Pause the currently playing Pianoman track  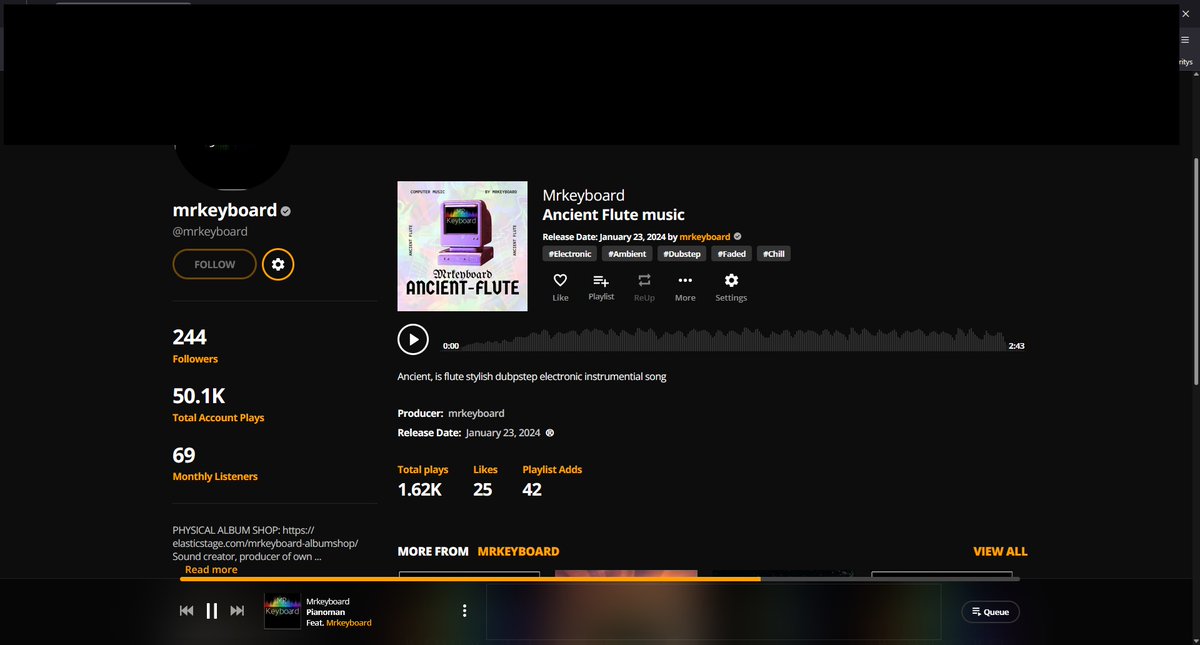pyautogui.click(x=212, y=610)
